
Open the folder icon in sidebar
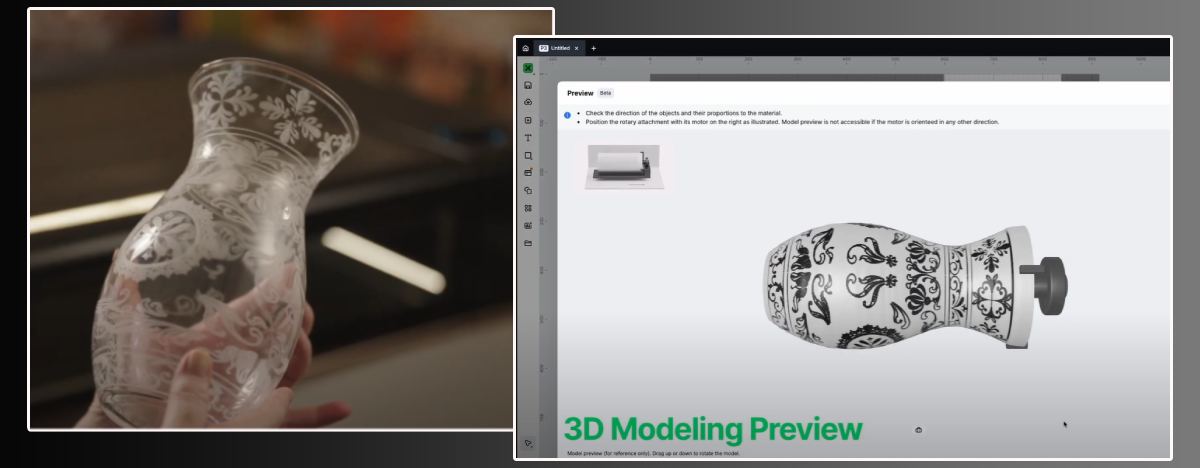coord(528,243)
